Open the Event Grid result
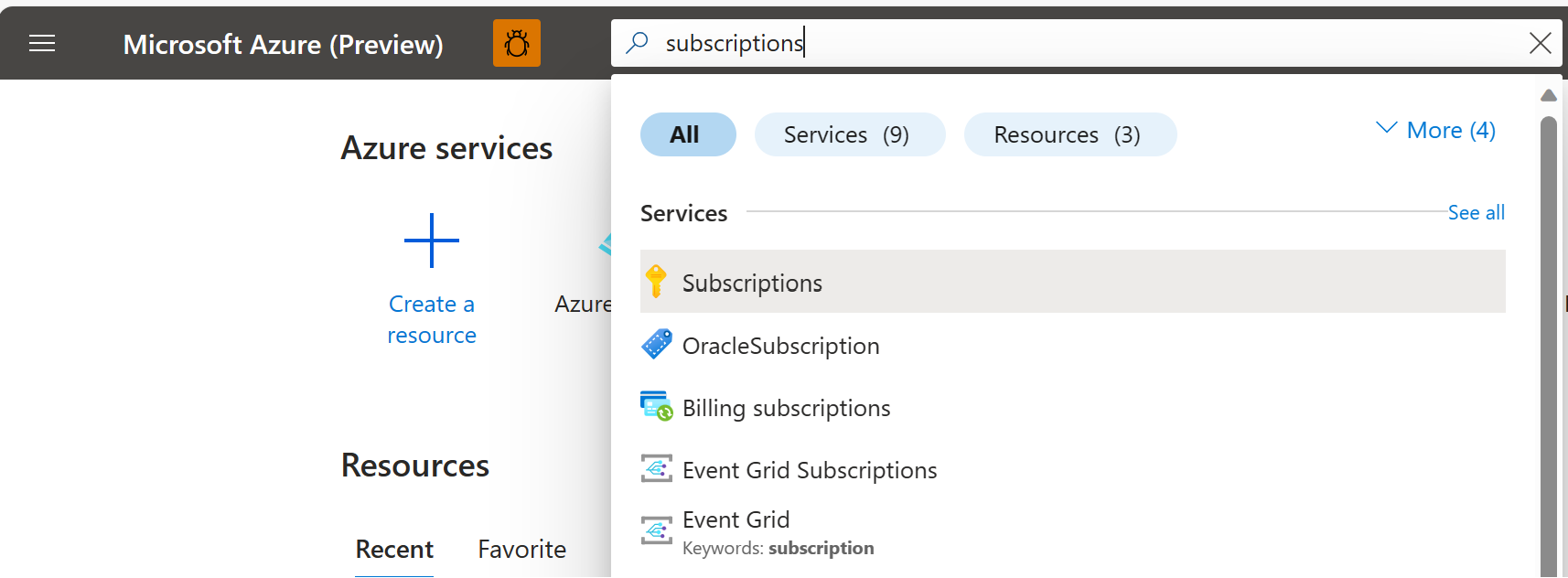 pyautogui.click(x=1073, y=533)
